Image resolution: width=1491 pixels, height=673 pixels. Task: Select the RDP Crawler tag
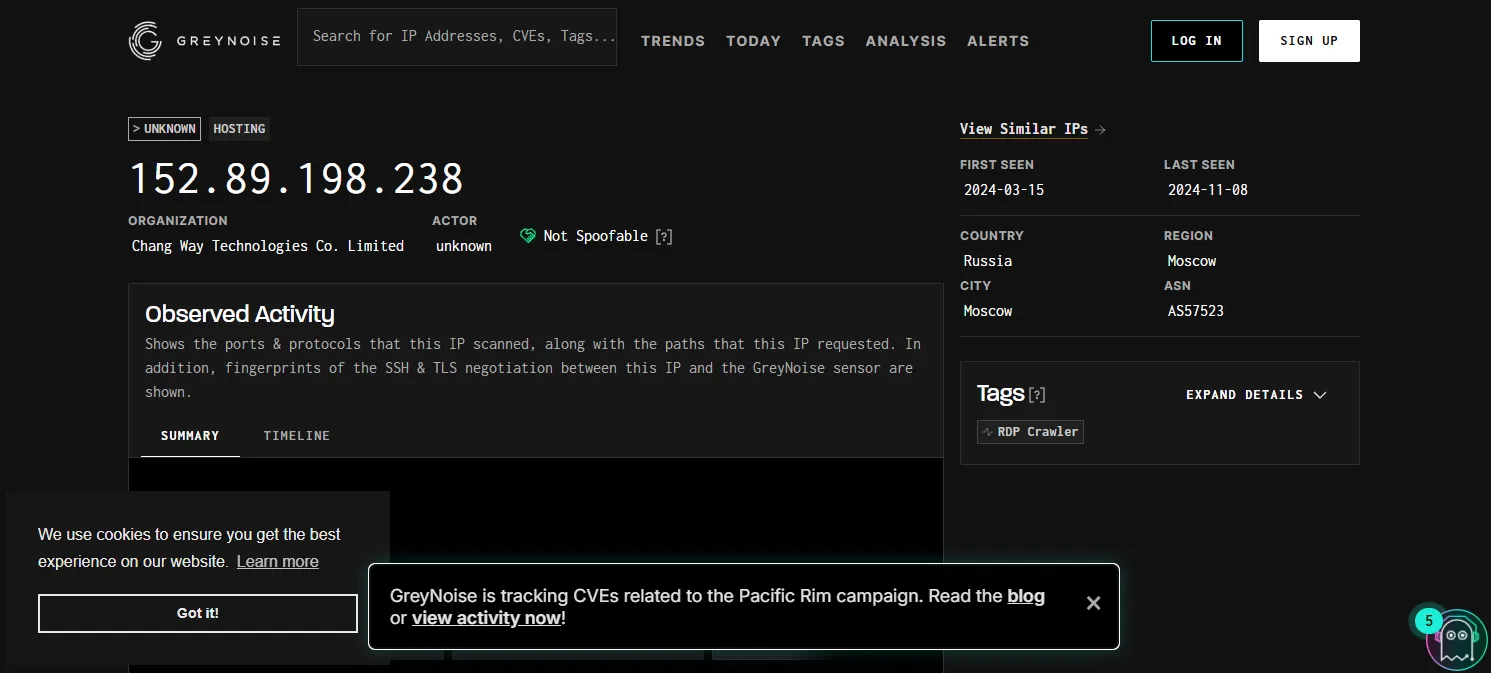point(1030,432)
